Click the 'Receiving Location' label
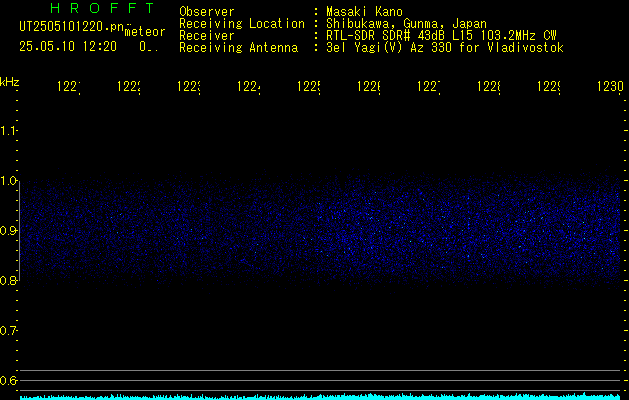The height and width of the screenshot is (400, 629). 242,24
